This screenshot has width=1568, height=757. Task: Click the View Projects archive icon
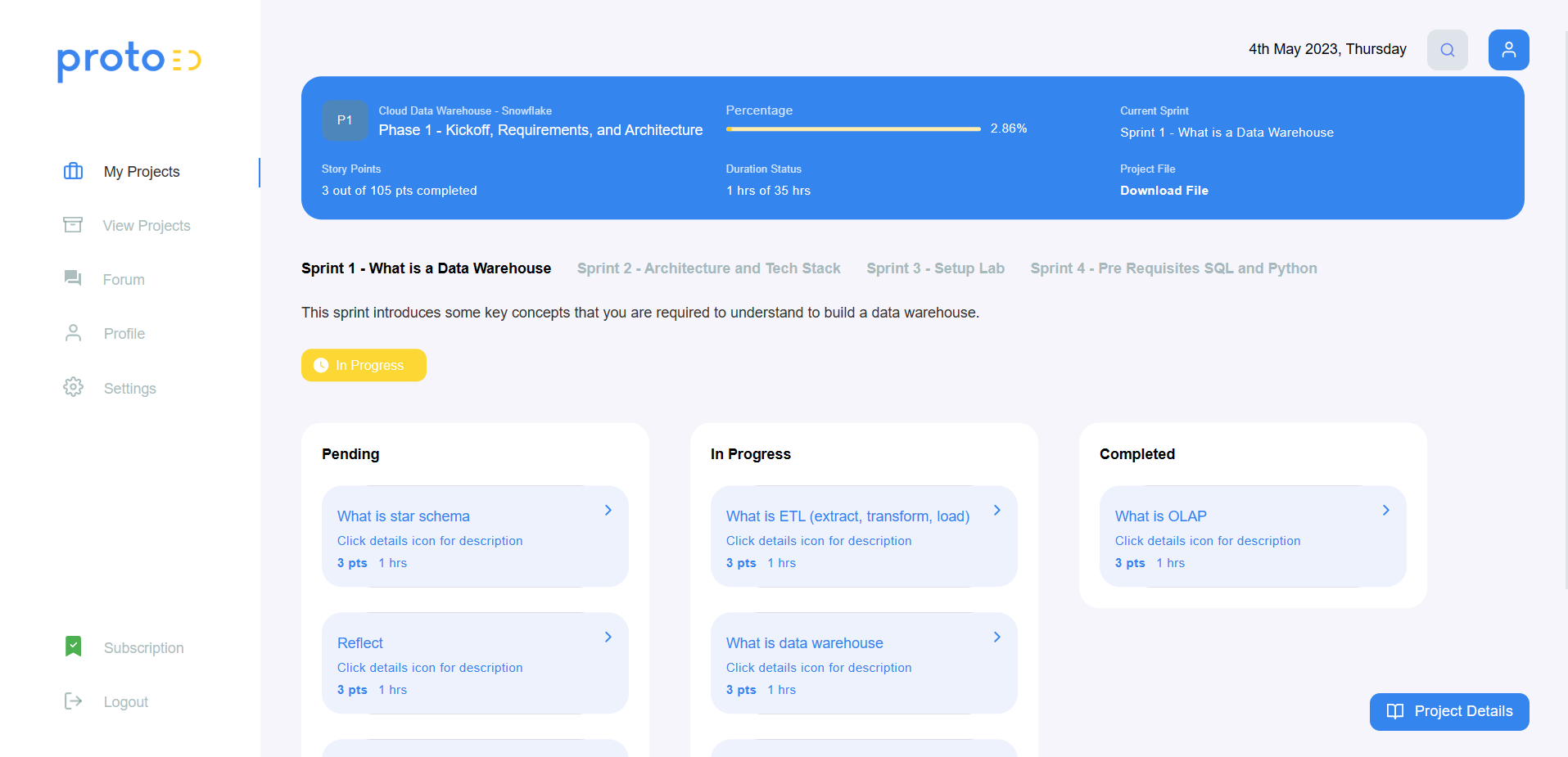click(x=73, y=225)
